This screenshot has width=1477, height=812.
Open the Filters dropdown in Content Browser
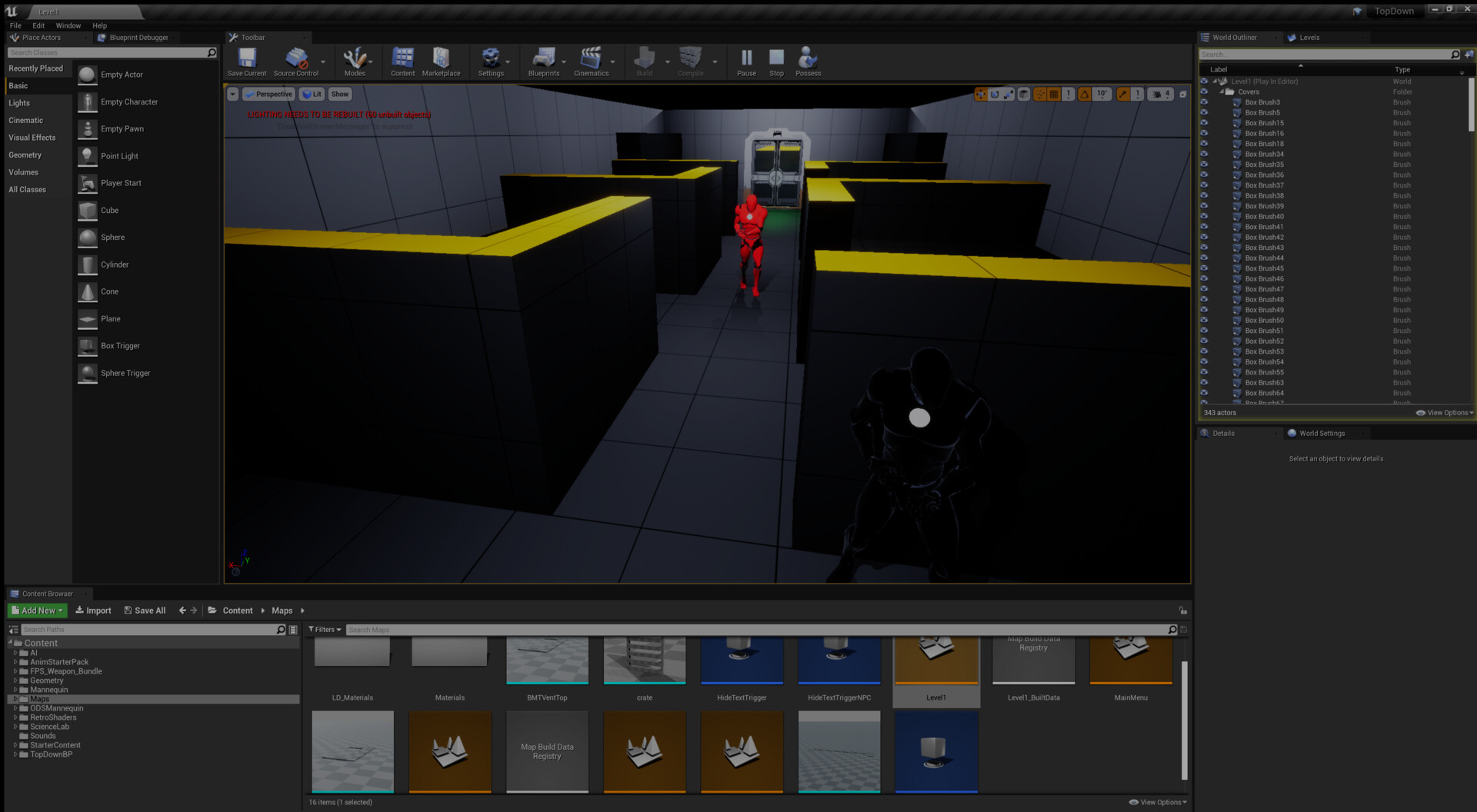(x=325, y=630)
